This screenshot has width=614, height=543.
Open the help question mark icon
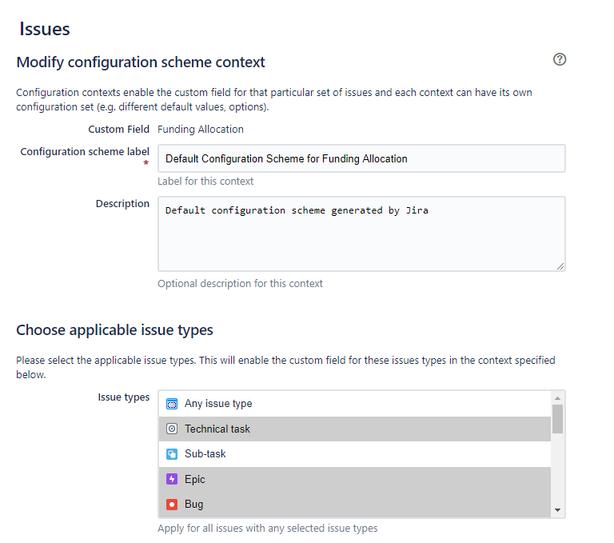[560, 60]
